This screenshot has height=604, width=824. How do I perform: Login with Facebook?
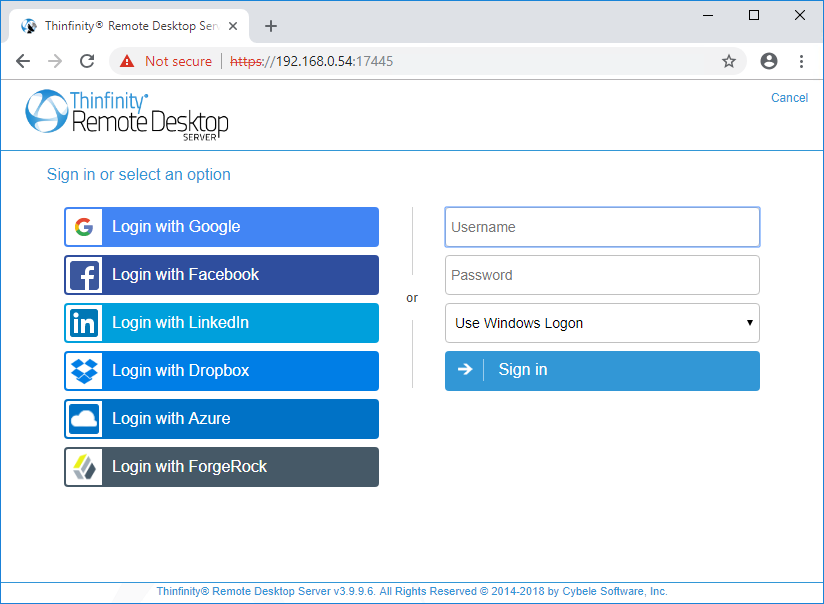pos(221,275)
